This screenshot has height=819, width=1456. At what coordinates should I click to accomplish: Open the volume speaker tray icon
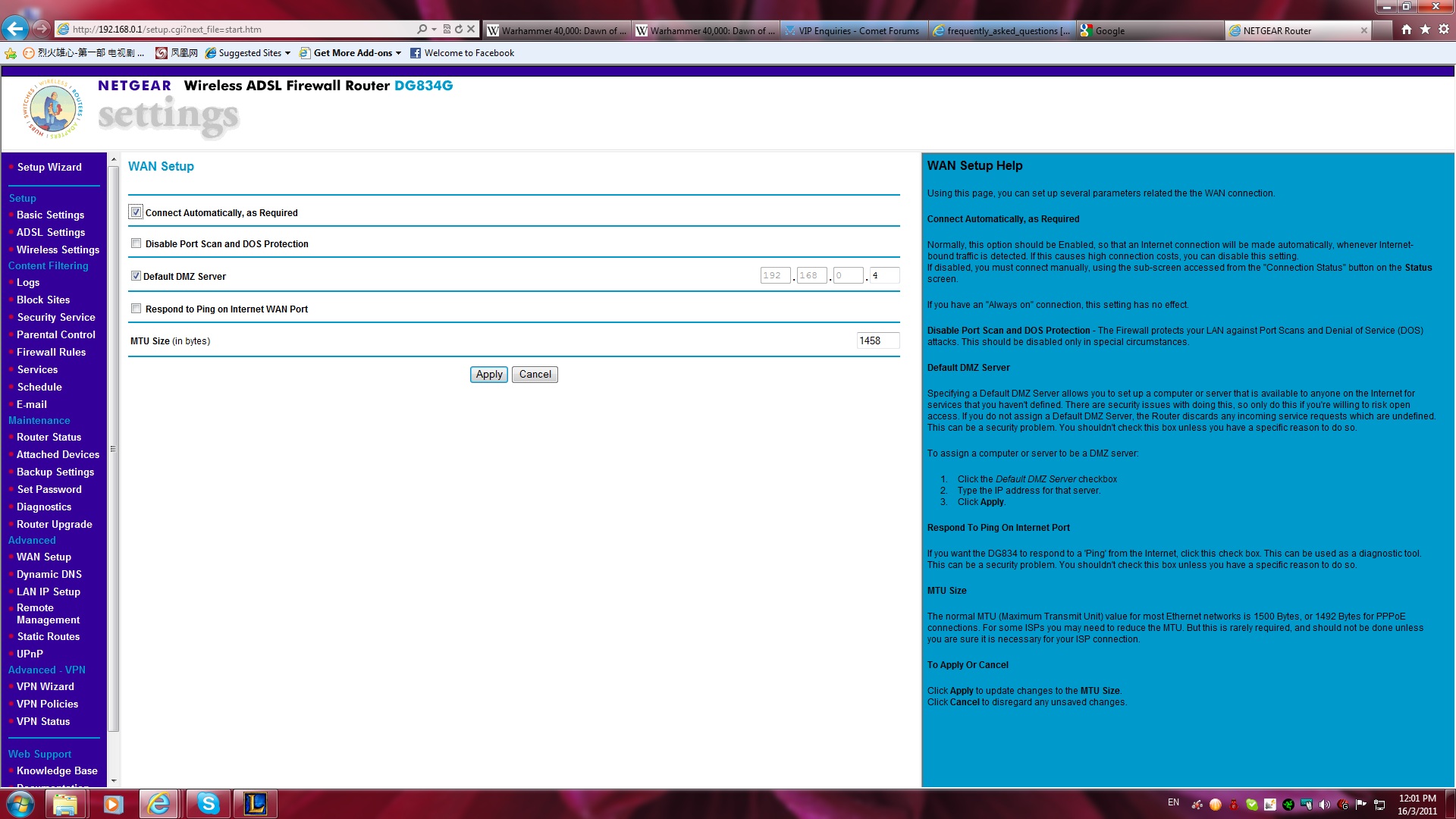[1325, 805]
